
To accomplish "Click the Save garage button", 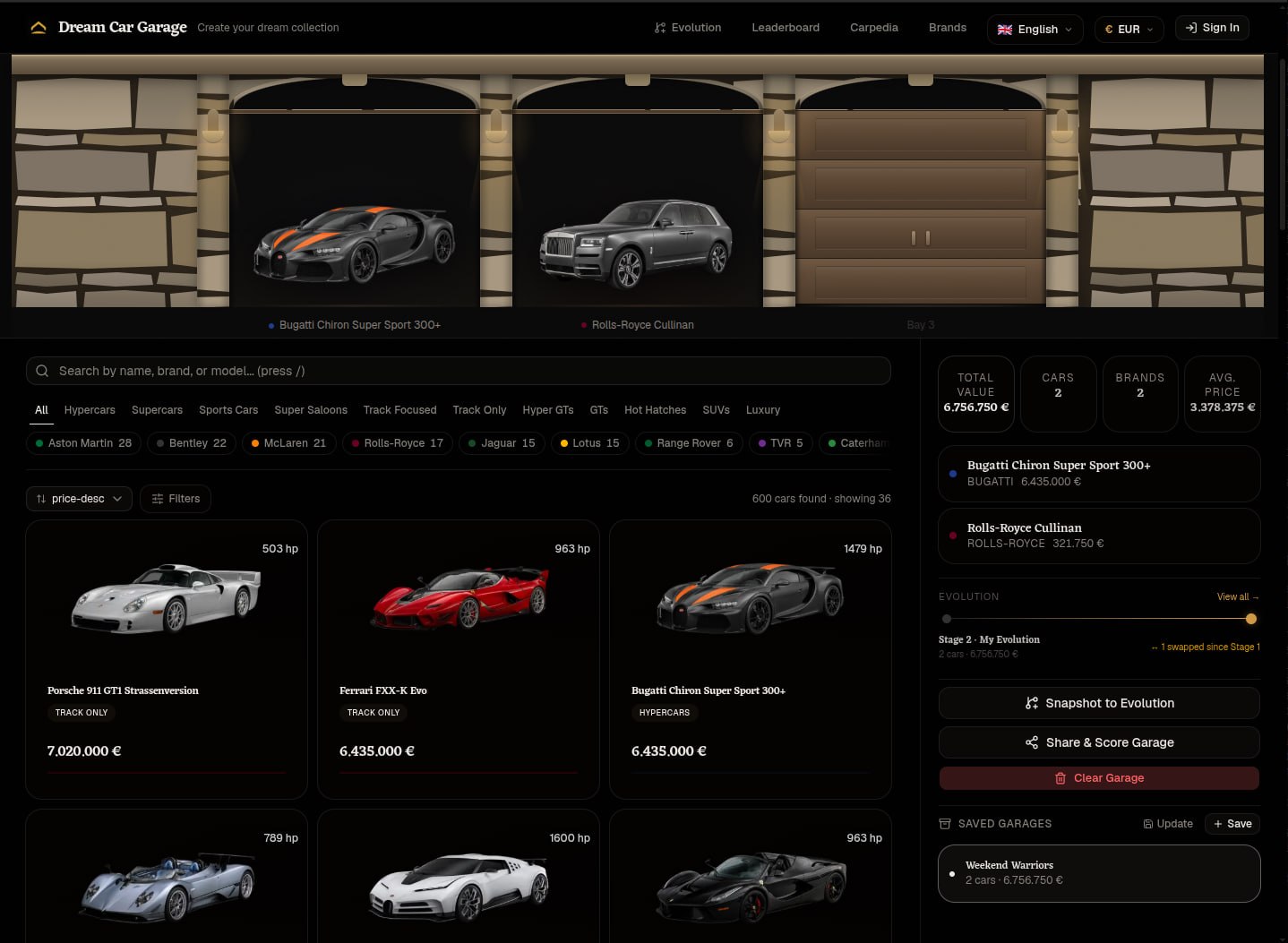I will (x=1232, y=824).
